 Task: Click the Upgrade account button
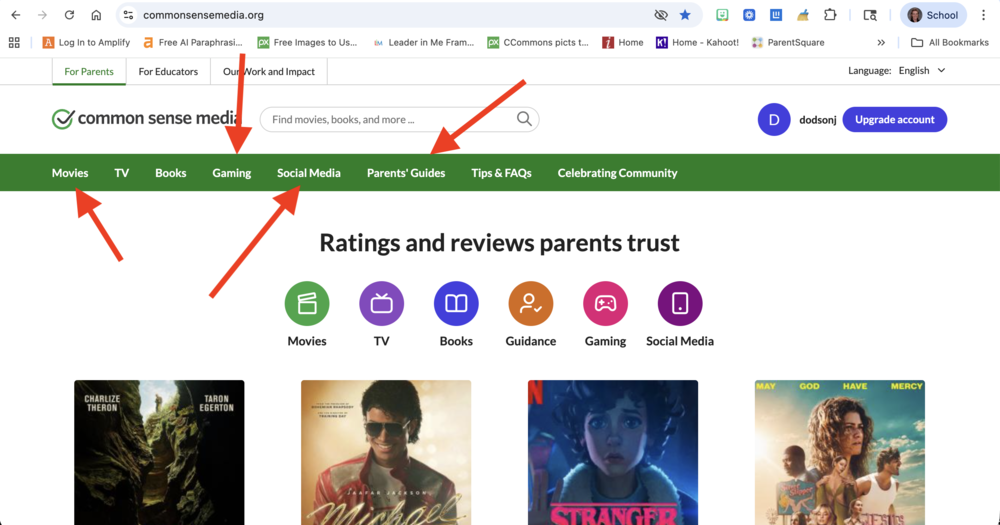(894, 119)
